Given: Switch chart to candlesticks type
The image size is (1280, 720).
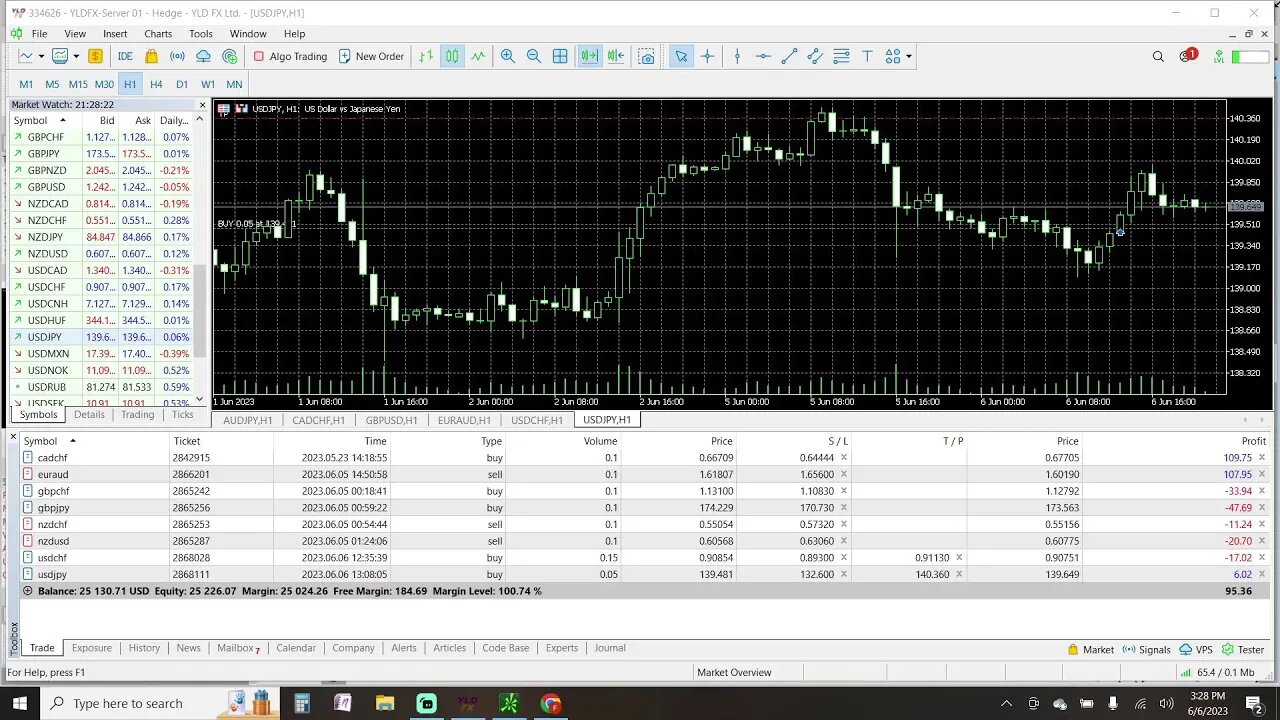Looking at the screenshot, I should (x=452, y=56).
